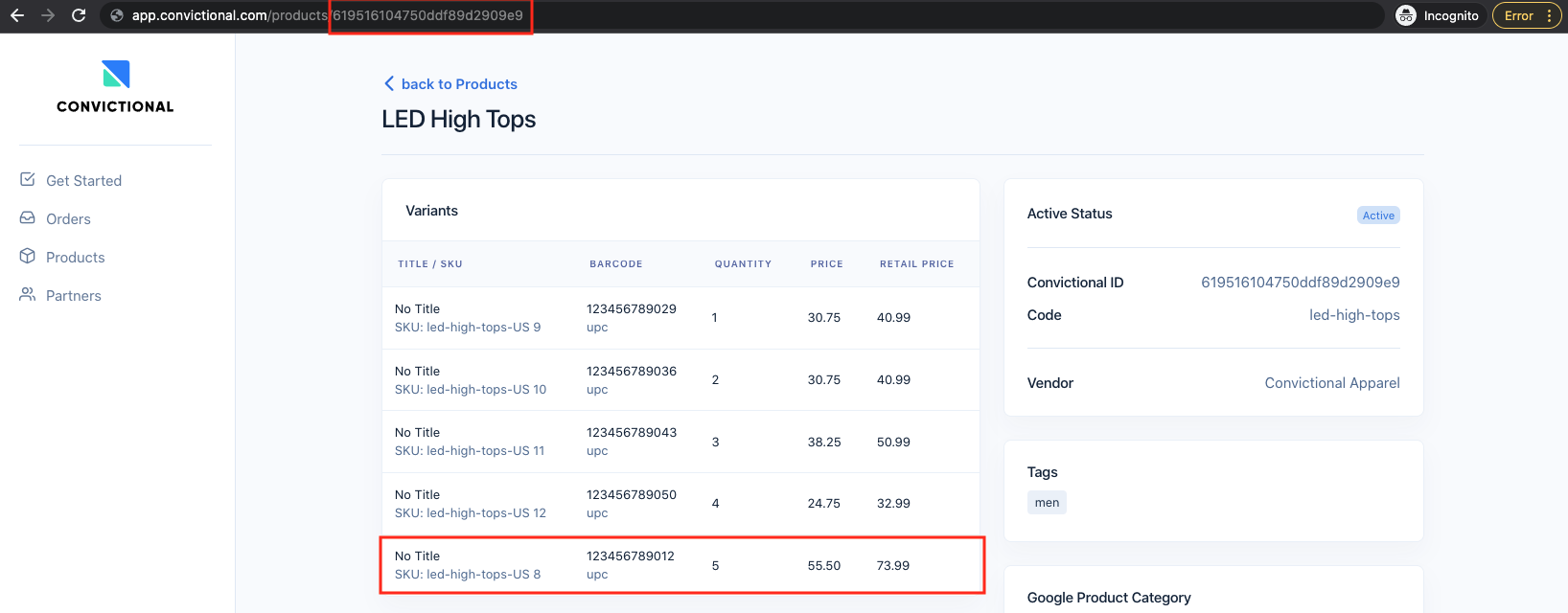This screenshot has height=613, width=1568.
Task: Click the 'LED High Tops' page title
Action: tap(459, 120)
